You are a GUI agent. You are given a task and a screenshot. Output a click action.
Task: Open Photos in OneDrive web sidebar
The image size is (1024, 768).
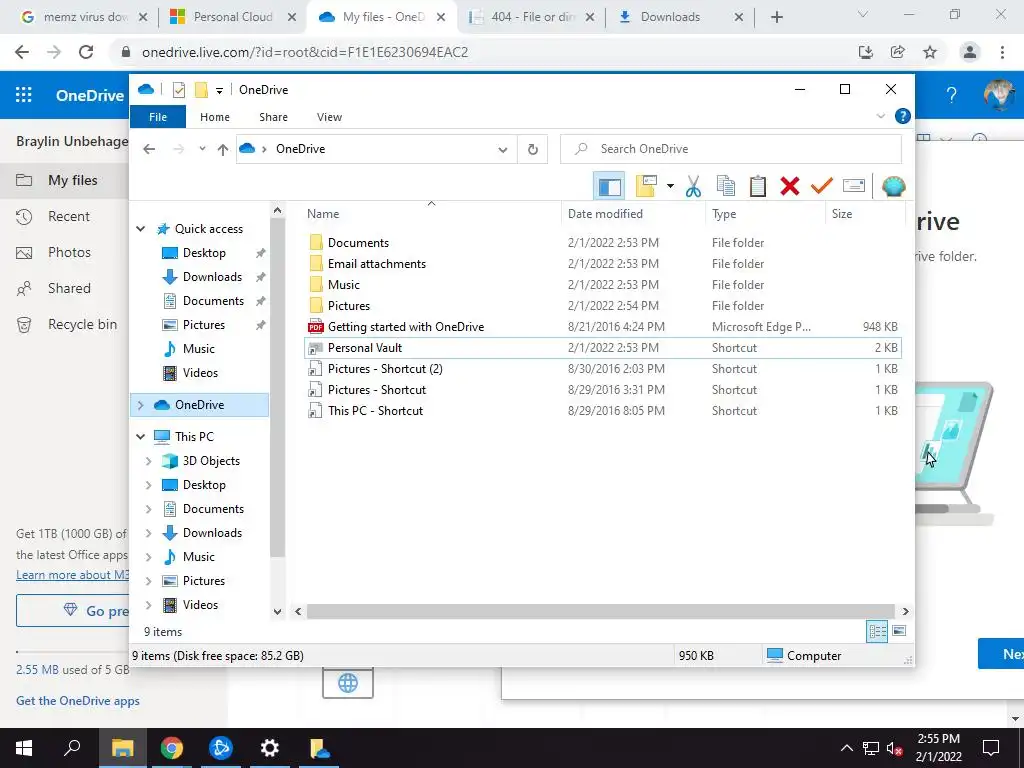coord(69,253)
